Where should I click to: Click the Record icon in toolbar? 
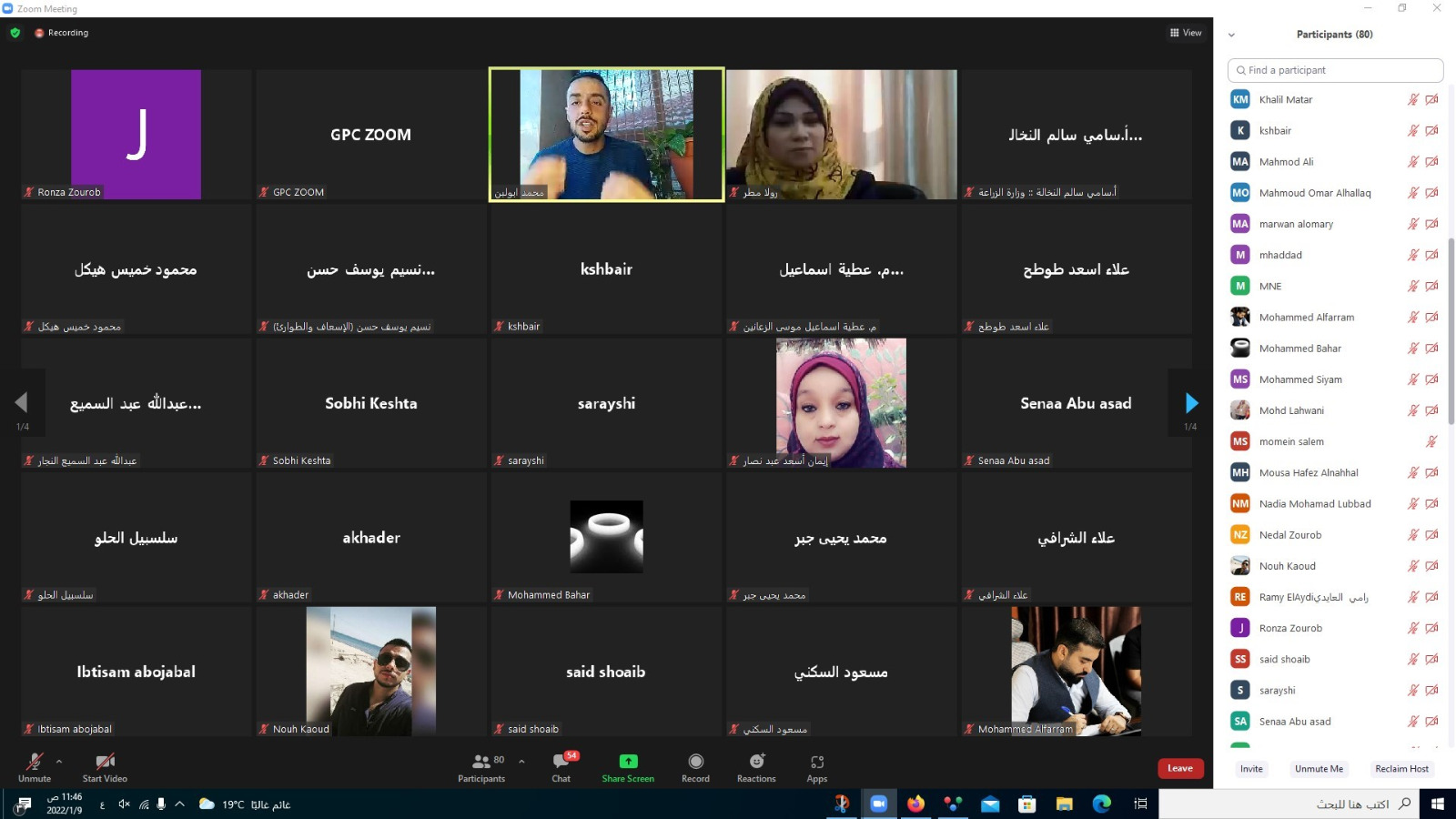(695, 762)
